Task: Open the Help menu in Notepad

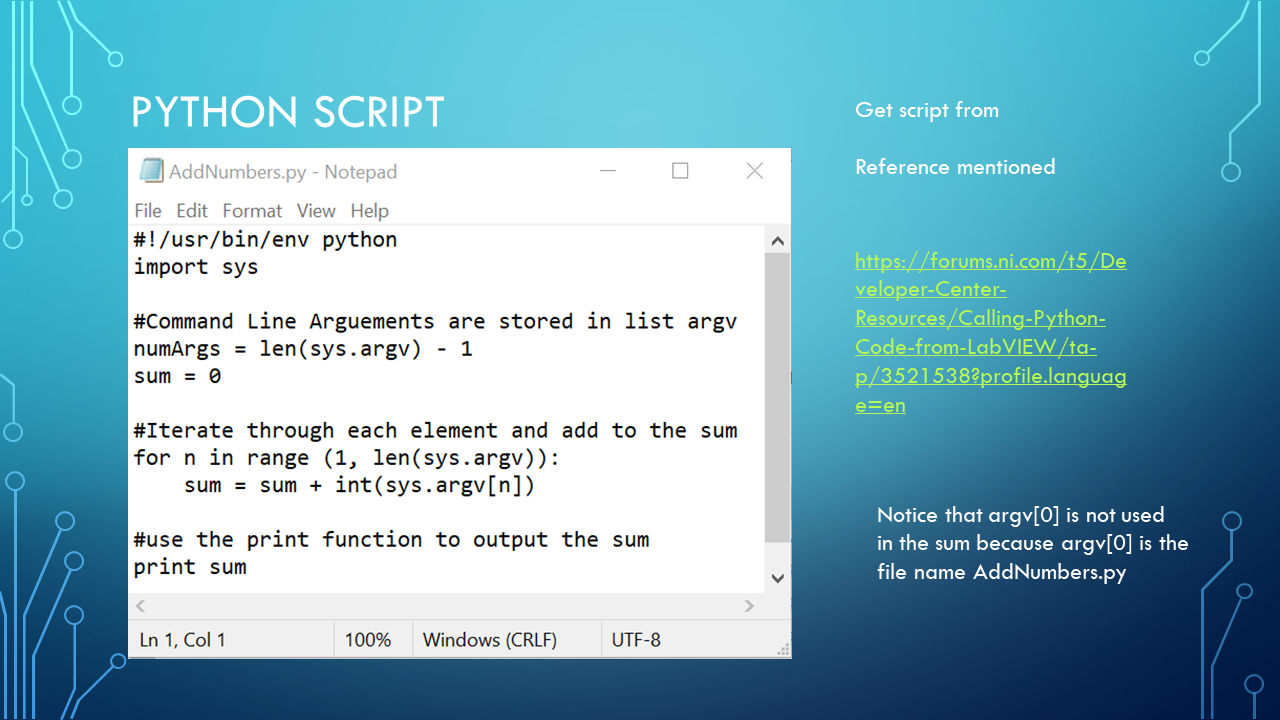Action: coord(369,211)
